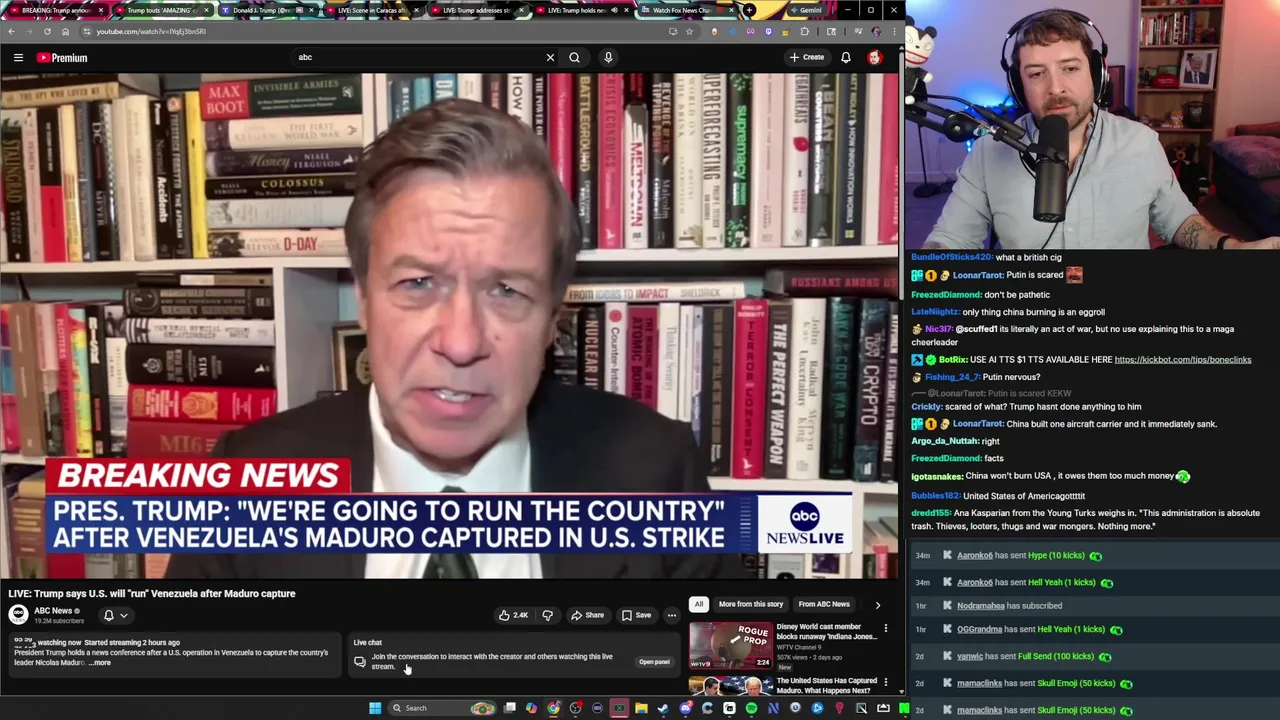Viewport: 1280px width, 720px height.
Task: Mute the 'LIVE: Trump holds' tab audio
Action: [614, 10]
